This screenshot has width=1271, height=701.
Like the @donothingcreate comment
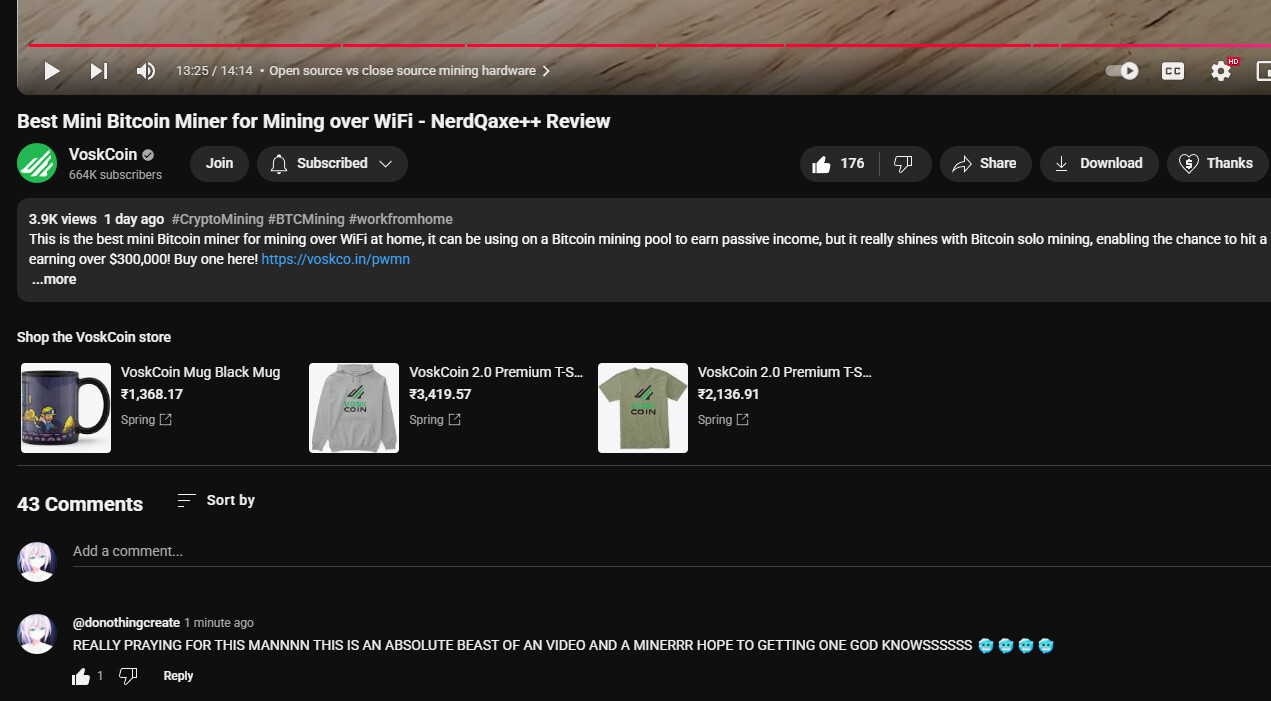[x=81, y=677]
